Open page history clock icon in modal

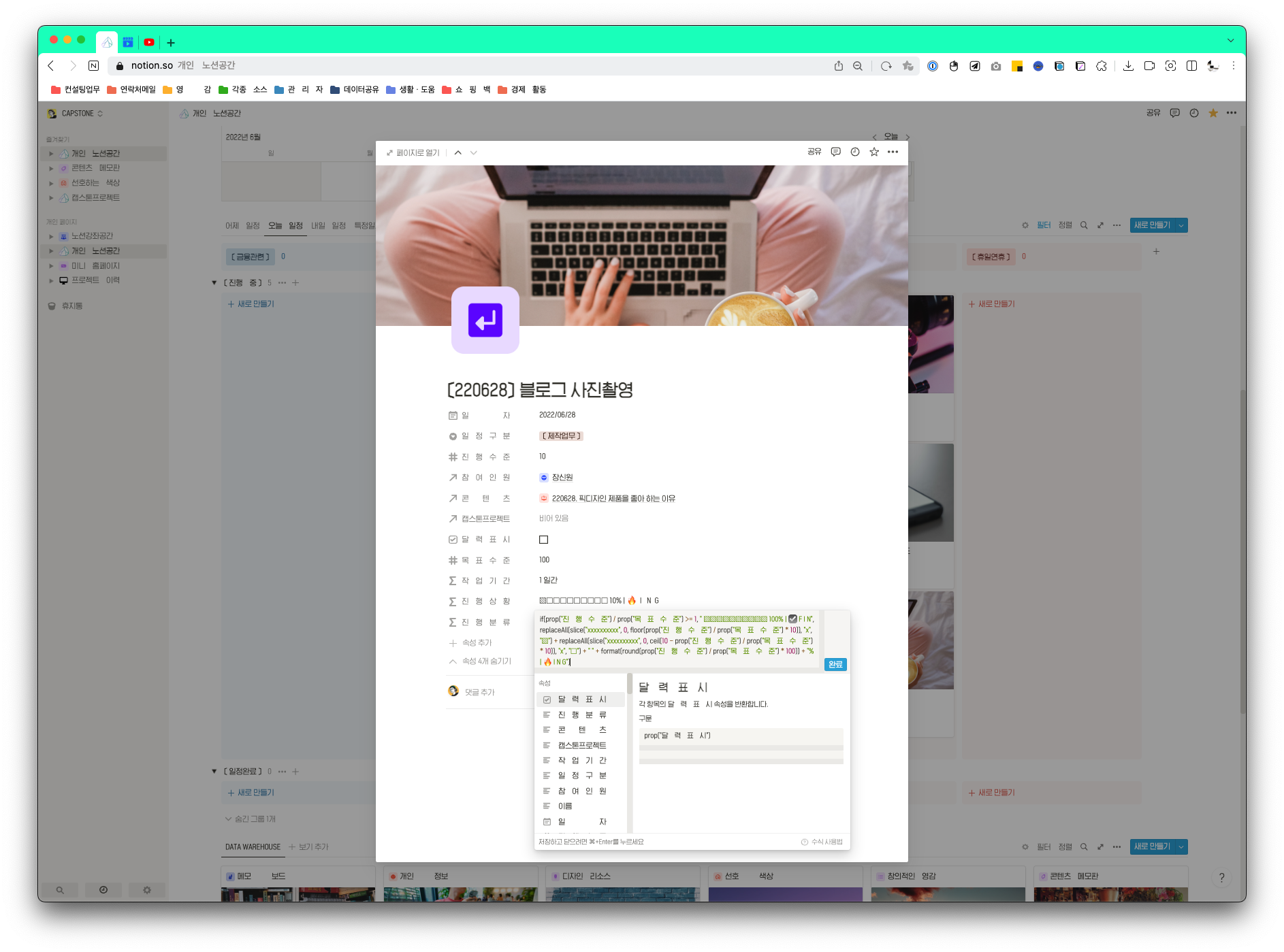click(x=855, y=152)
